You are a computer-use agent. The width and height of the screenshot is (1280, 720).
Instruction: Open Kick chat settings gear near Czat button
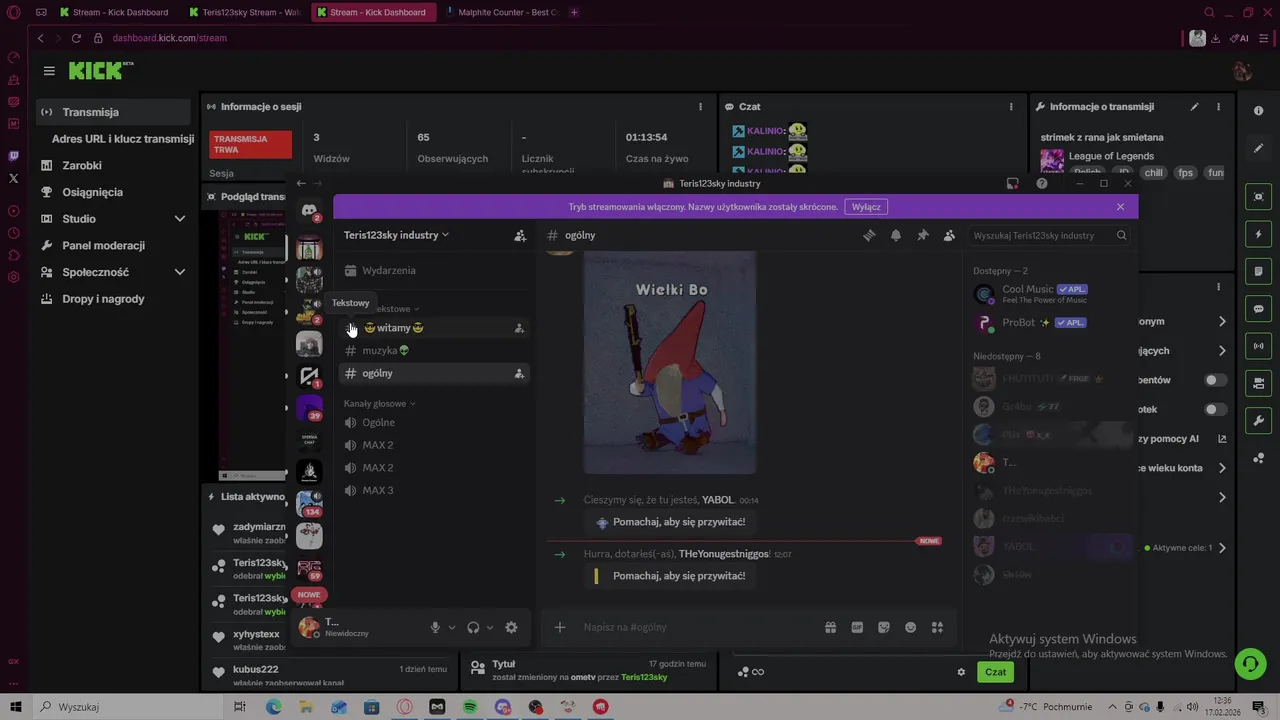(x=961, y=672)
